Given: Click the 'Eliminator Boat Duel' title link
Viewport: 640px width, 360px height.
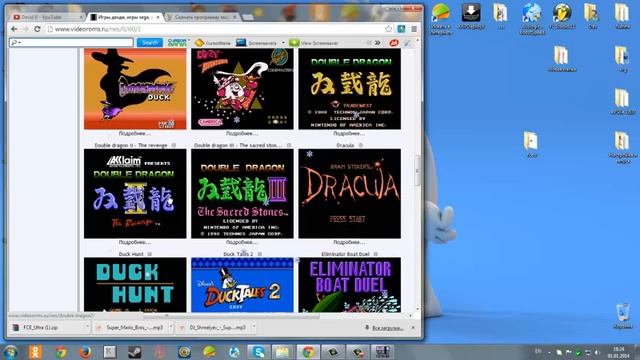Looking at the screenshot, I should pos(345,254).
